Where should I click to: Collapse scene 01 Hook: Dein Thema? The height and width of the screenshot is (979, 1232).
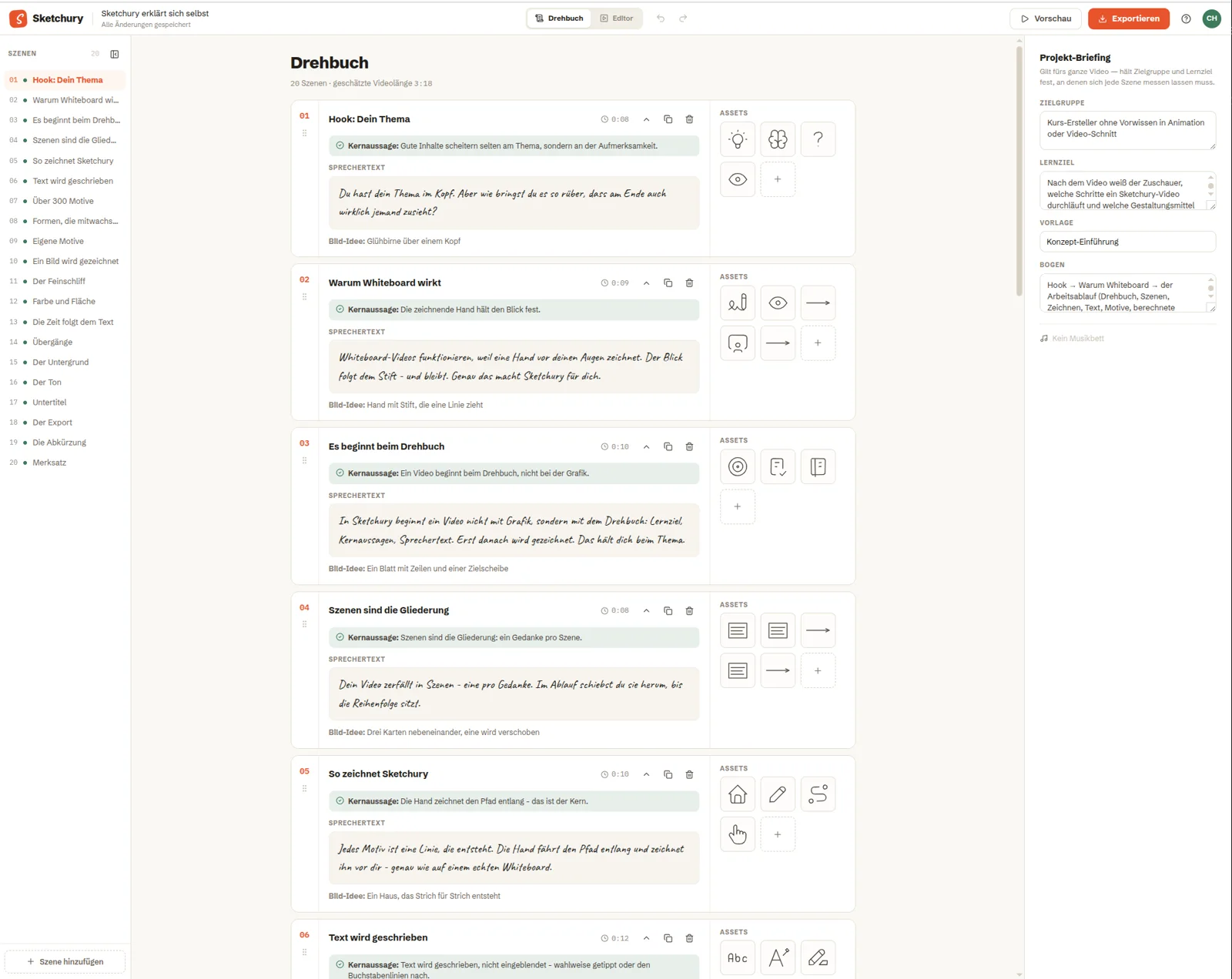point(646,119)
